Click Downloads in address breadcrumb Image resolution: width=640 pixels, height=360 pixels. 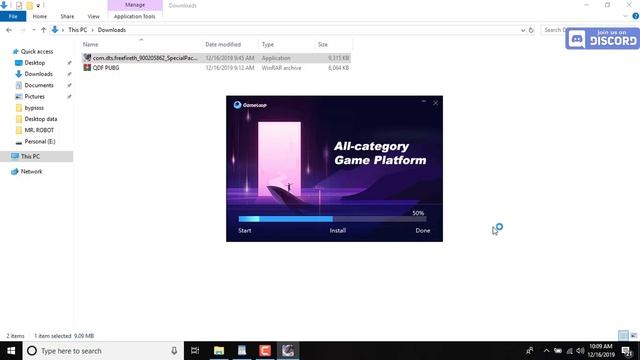pyautogui.click(x=111, y=30)
